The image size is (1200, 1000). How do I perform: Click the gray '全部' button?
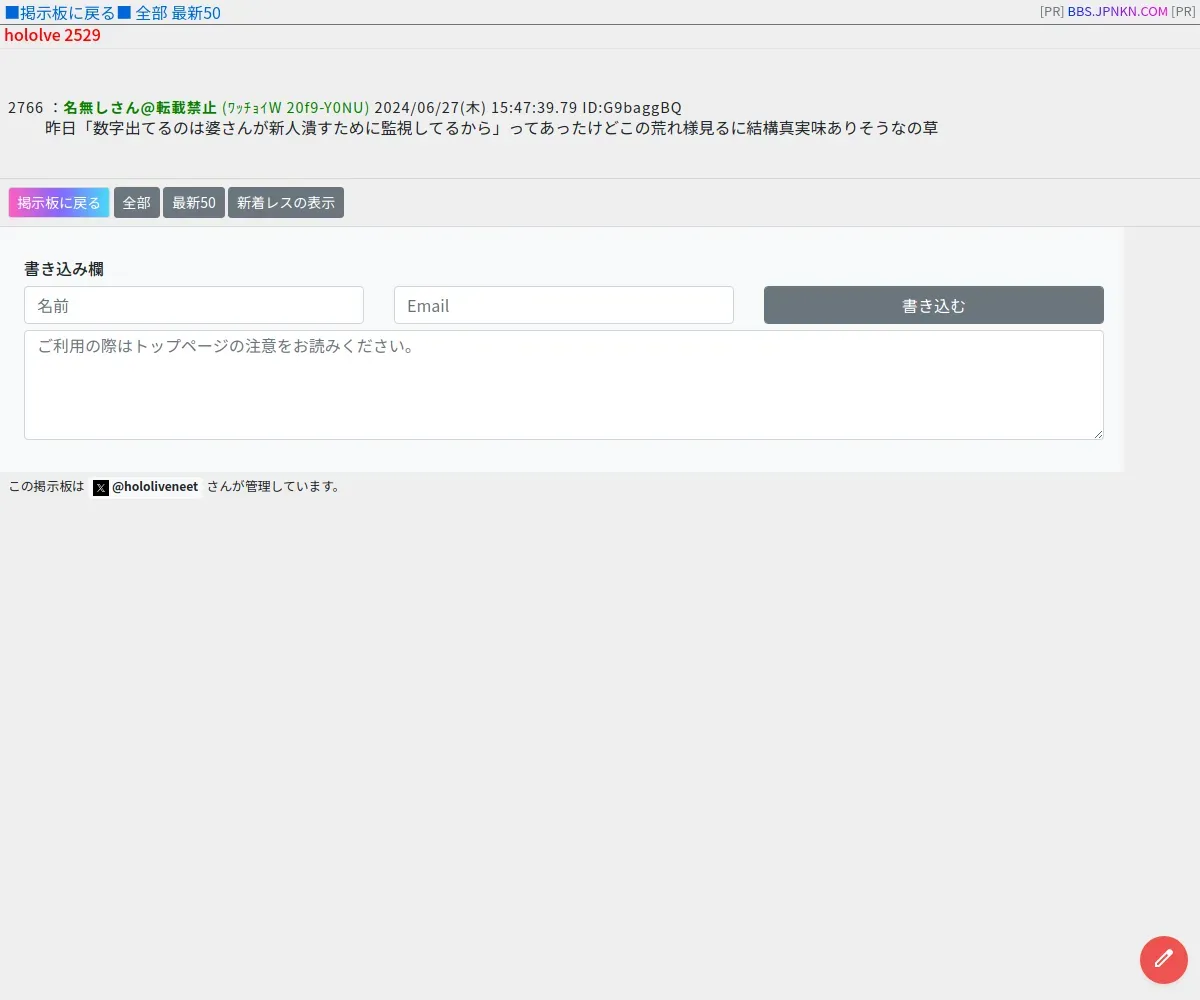(137, 203)
